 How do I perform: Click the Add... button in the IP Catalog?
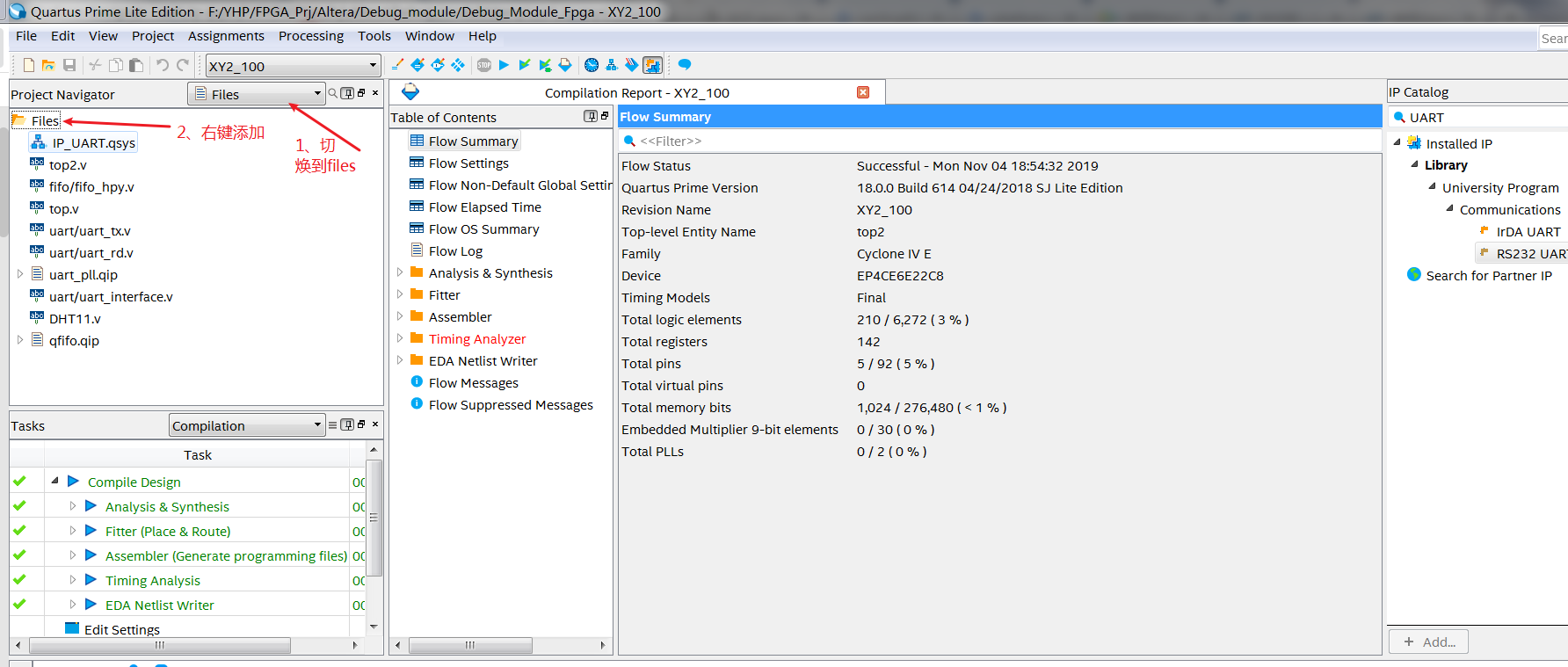tap(1428, 642)
